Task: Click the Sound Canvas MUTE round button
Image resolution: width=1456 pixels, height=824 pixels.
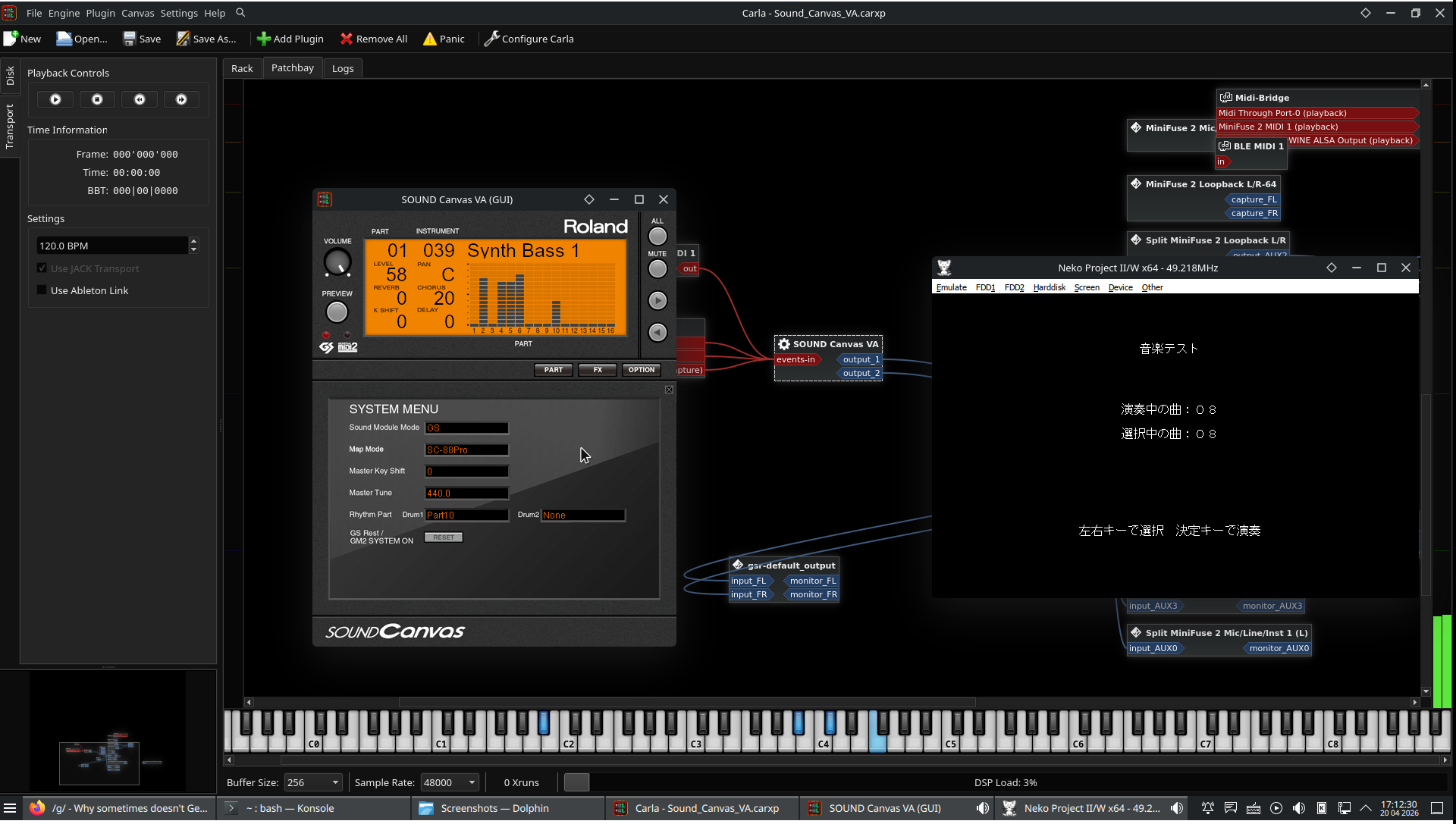Action: [x=657, y=269]
